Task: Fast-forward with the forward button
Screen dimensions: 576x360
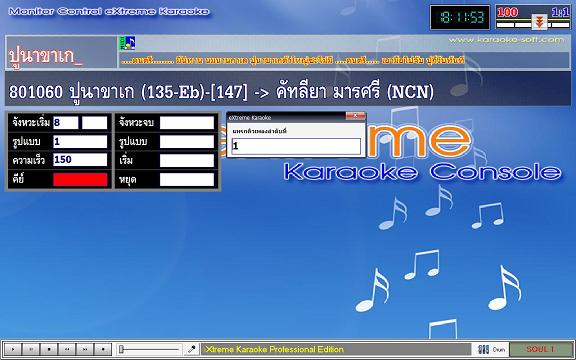Action: (85, 349)
